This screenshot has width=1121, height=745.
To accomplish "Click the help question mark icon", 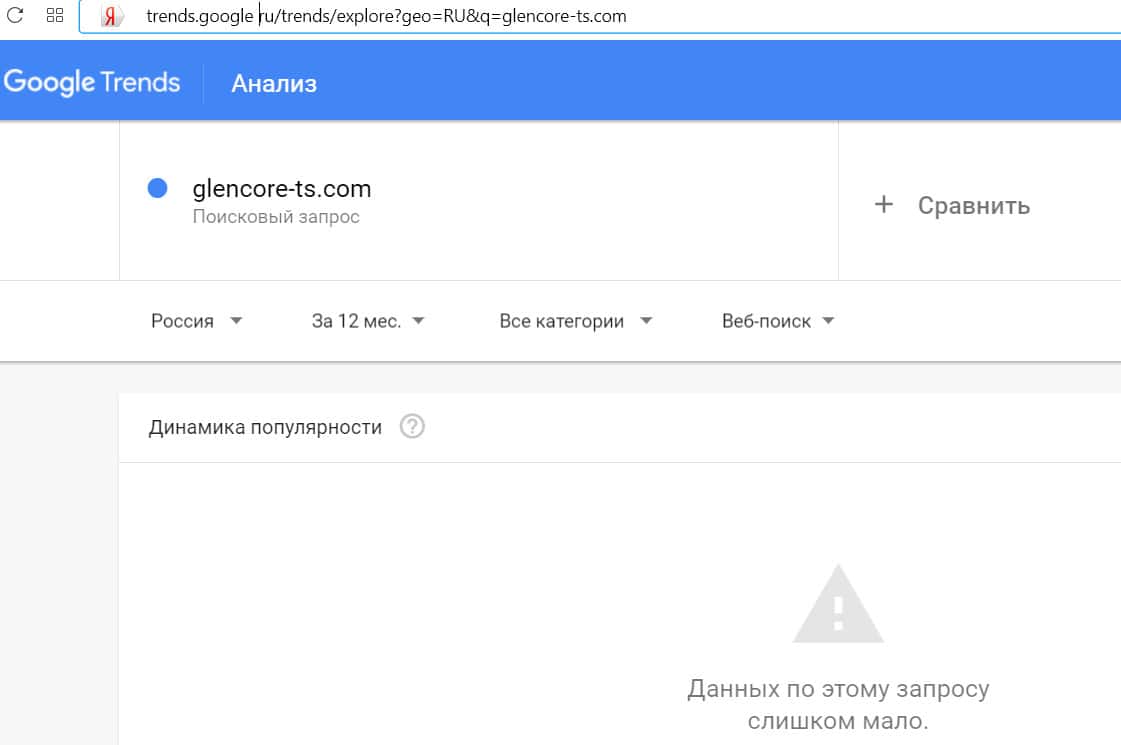I will [x=412, y=427].
